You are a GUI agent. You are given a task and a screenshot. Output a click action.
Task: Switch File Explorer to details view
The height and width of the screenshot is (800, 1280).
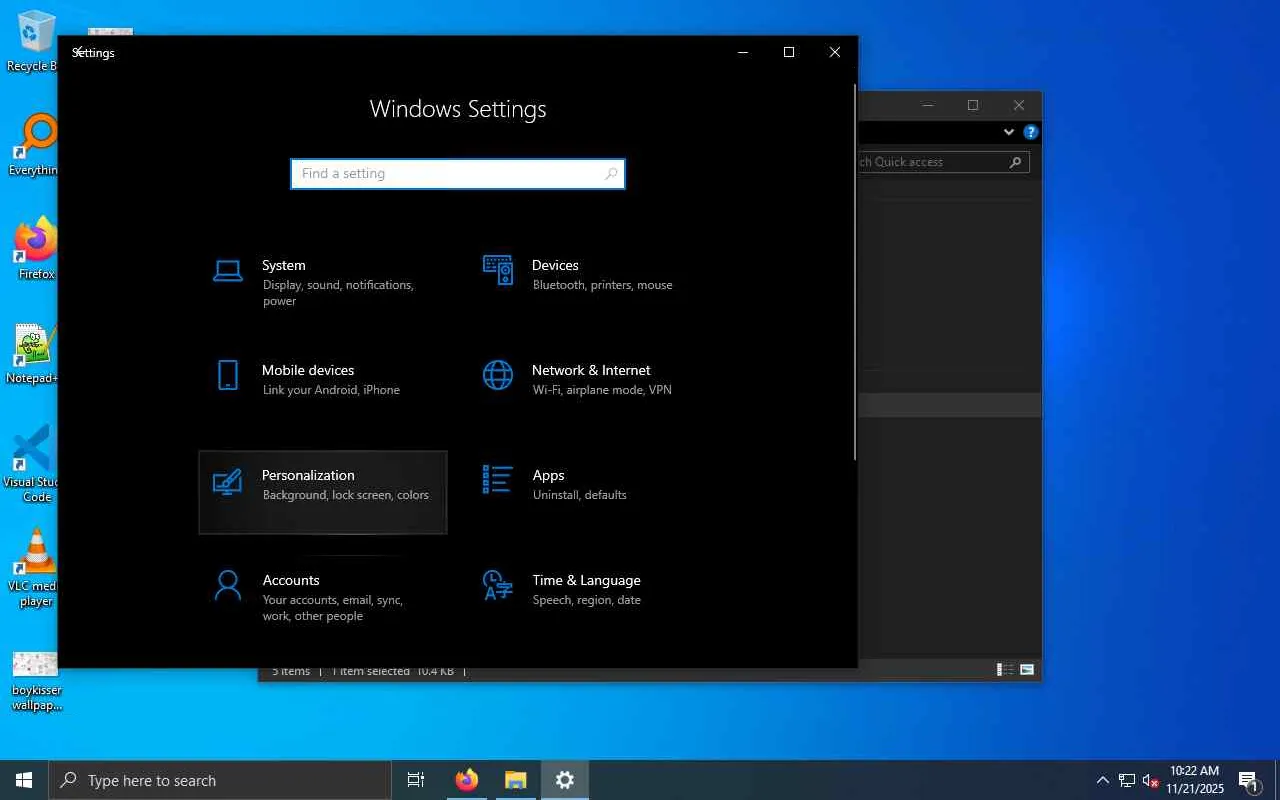tap(1004, 670)
